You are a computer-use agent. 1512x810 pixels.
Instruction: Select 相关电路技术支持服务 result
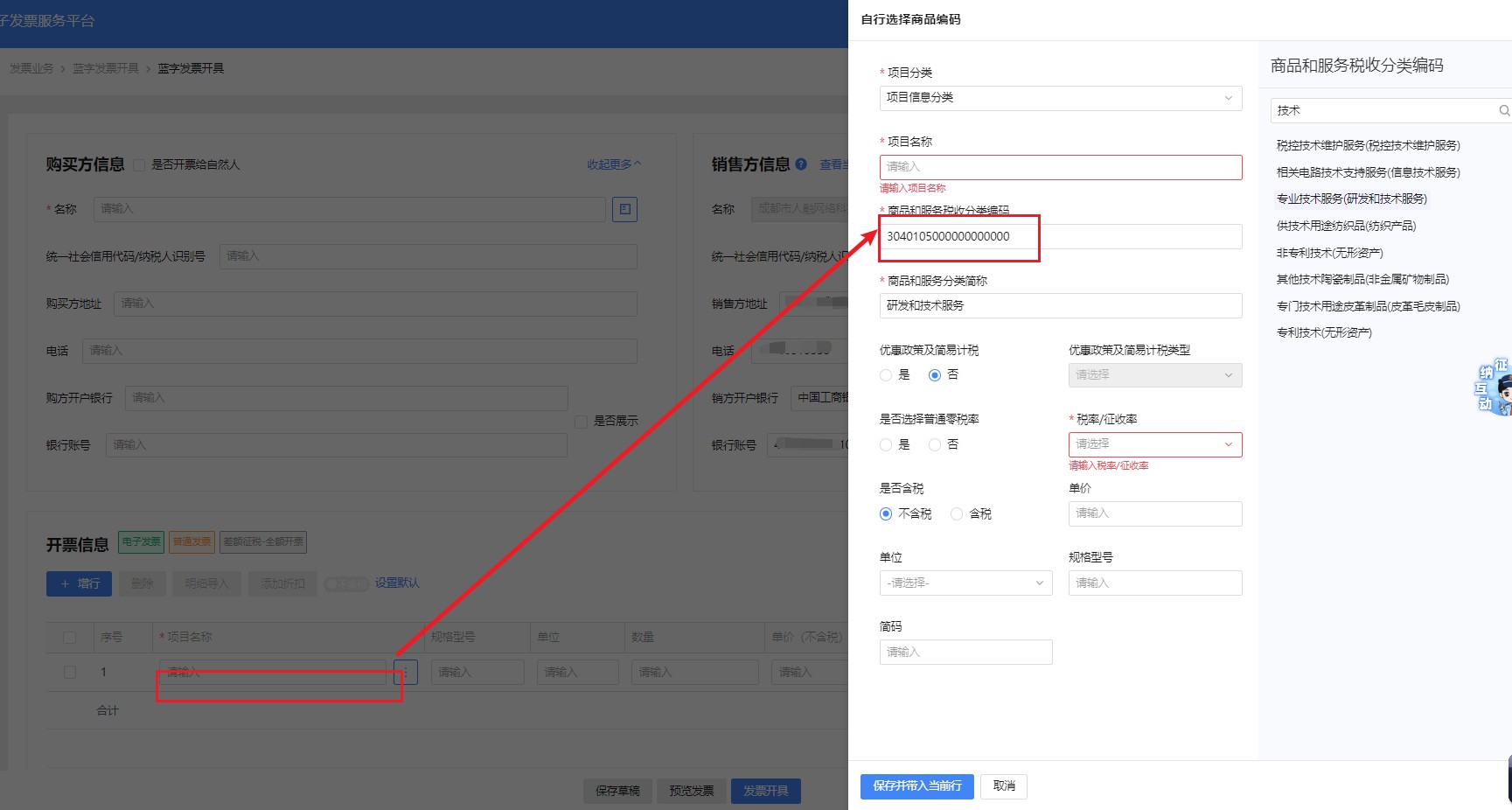(1368, 172)
